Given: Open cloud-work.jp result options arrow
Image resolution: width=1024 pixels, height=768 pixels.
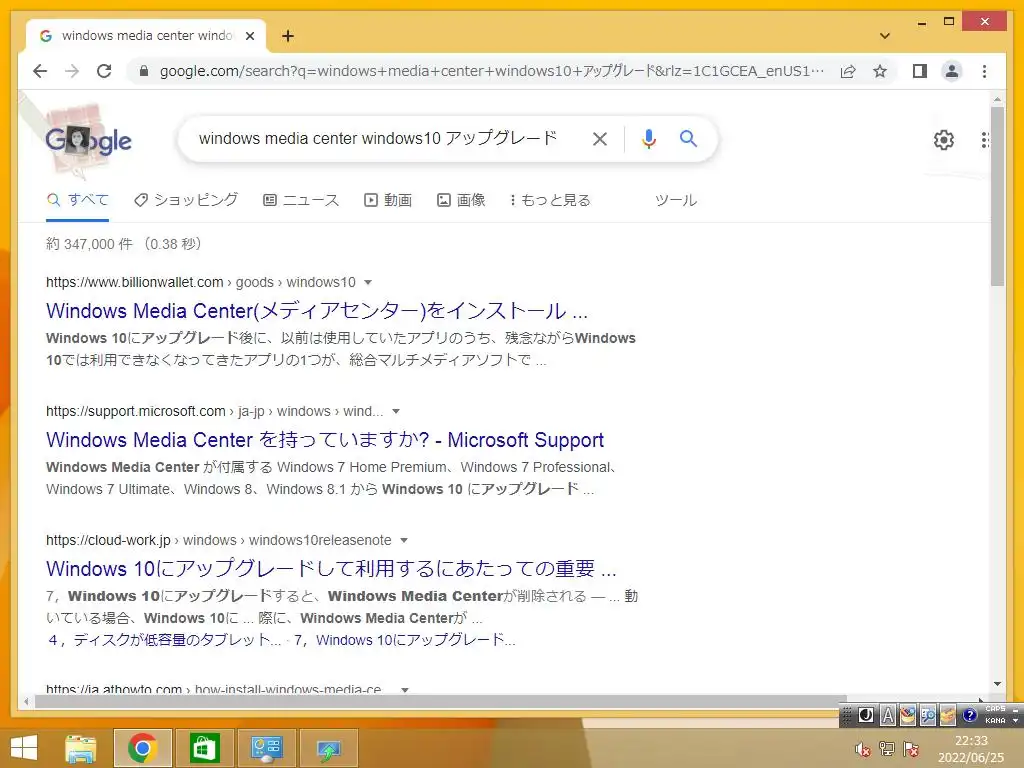Looking at the screenshot, I should coord(404,540).
